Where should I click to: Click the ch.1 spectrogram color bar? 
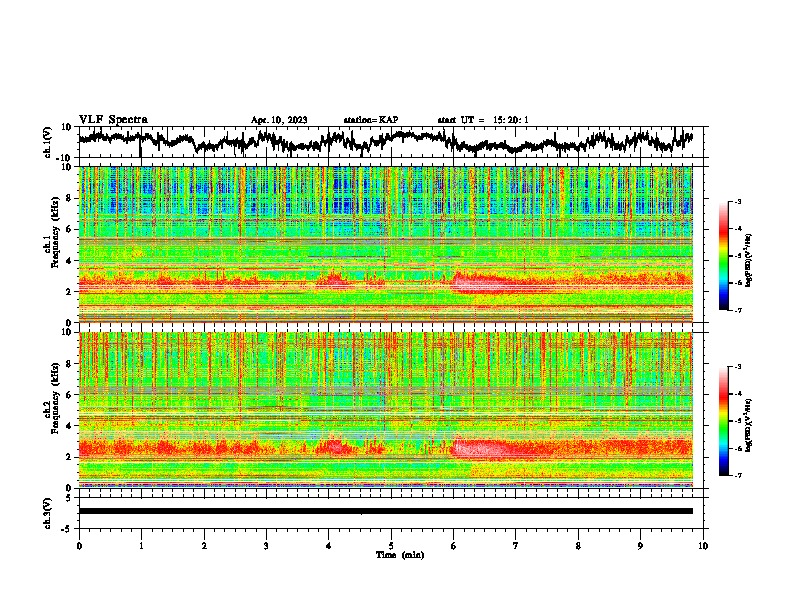[x=723, y=256]
